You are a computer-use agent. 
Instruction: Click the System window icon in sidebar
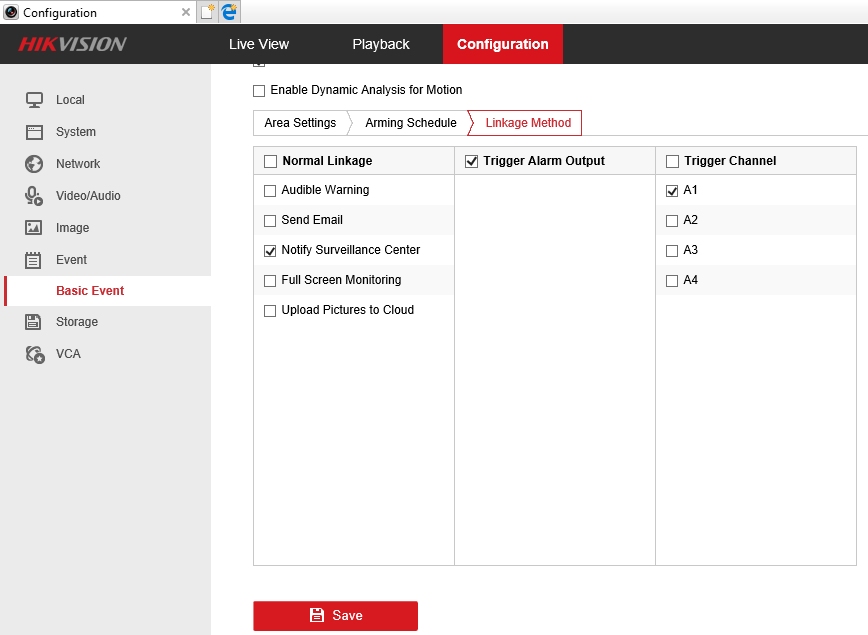coord(34,132)
